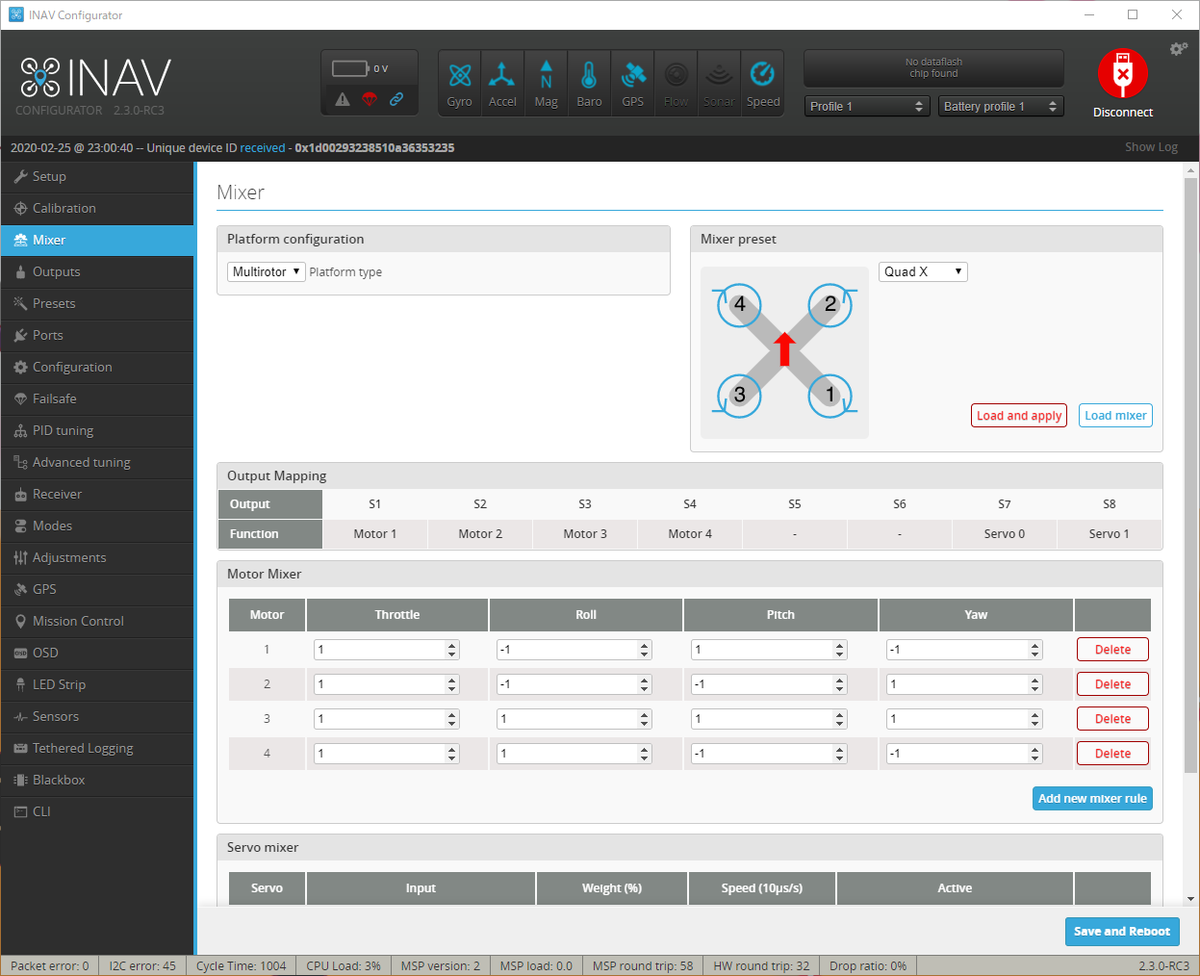Click motor 3 Yaw input field
Screen dimensions: 1200x976
964,719
